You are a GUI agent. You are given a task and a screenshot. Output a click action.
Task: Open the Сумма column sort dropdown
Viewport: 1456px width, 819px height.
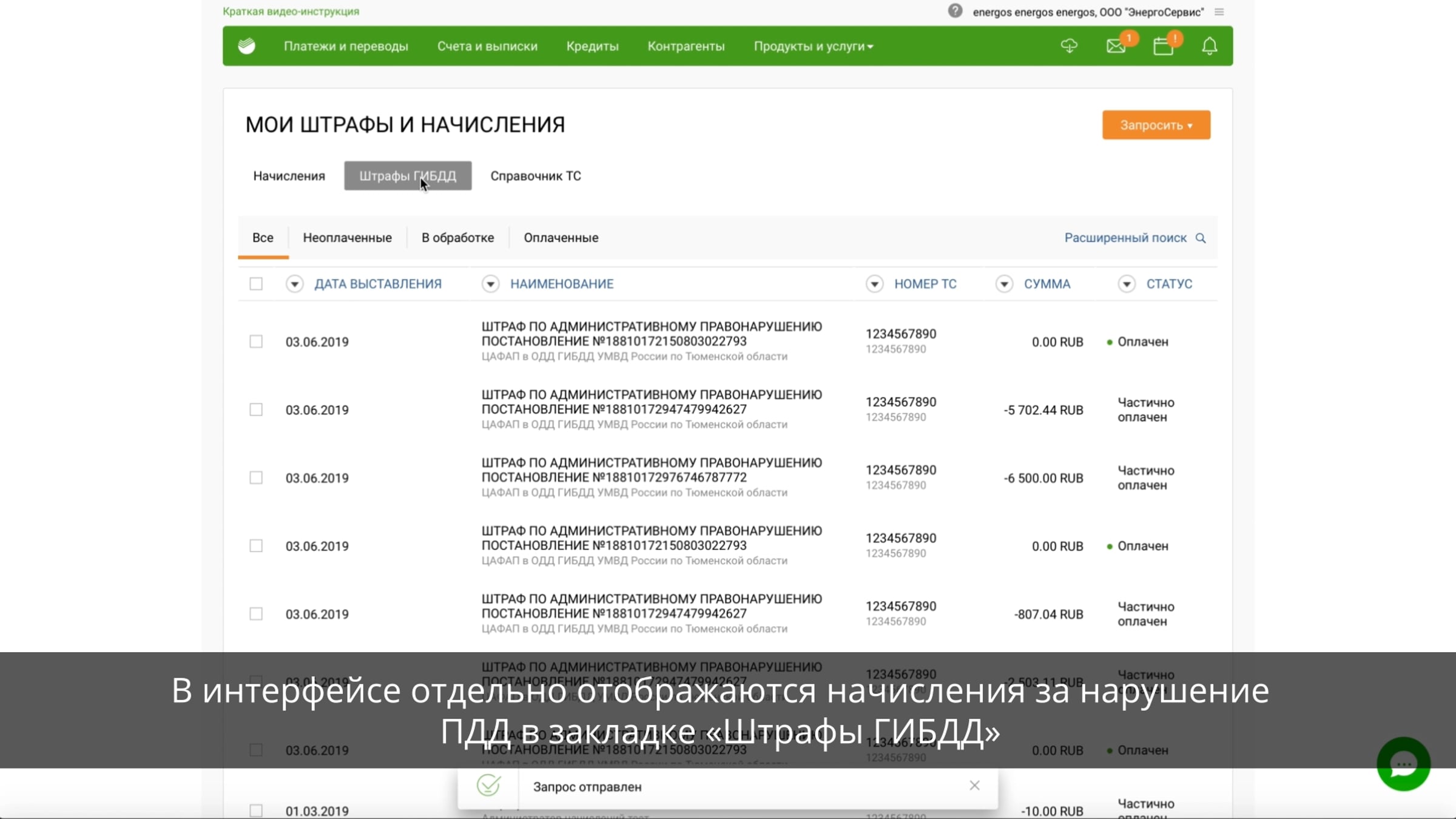(1004, 284)
